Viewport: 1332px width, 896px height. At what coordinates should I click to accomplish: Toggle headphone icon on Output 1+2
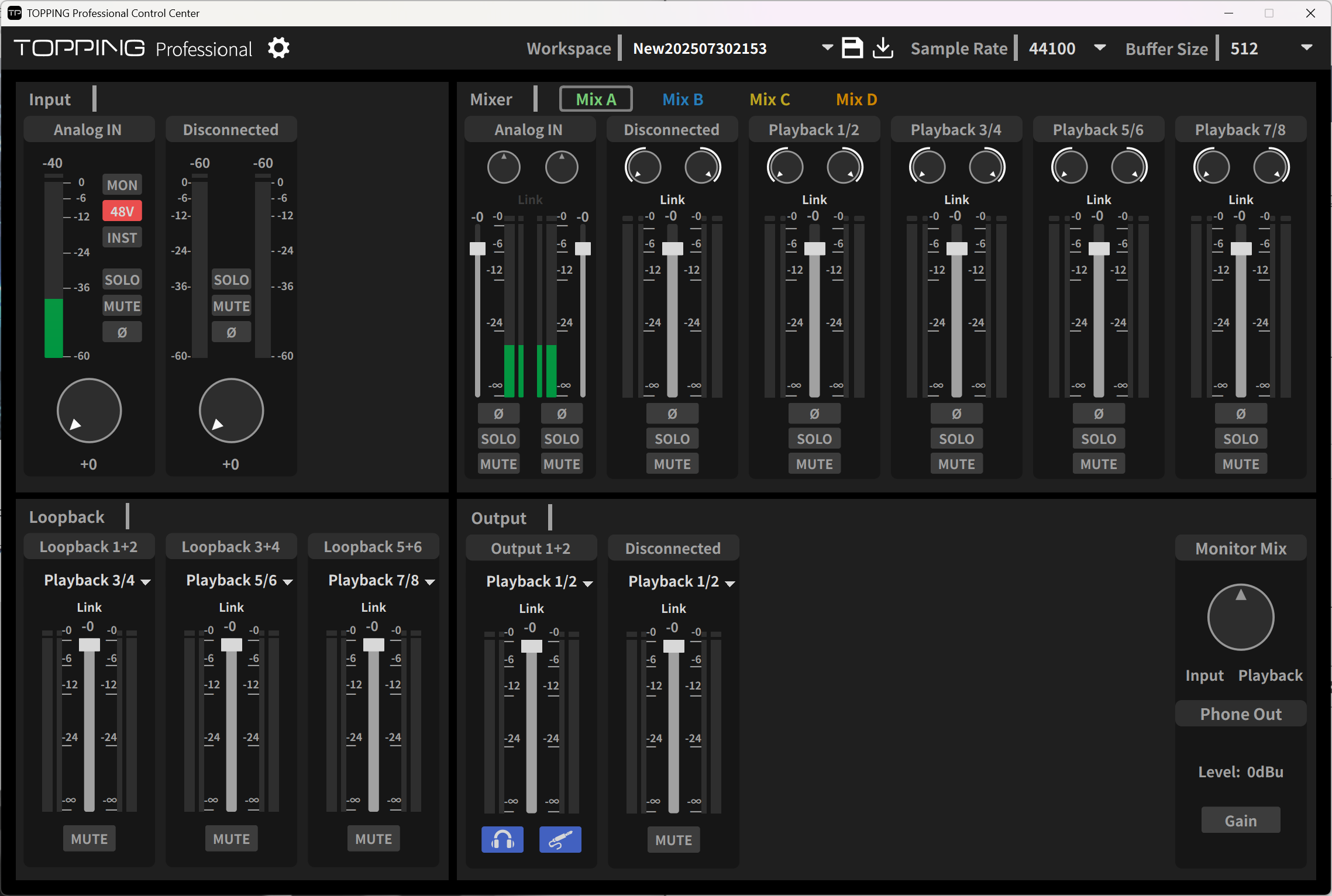(502, 840)
